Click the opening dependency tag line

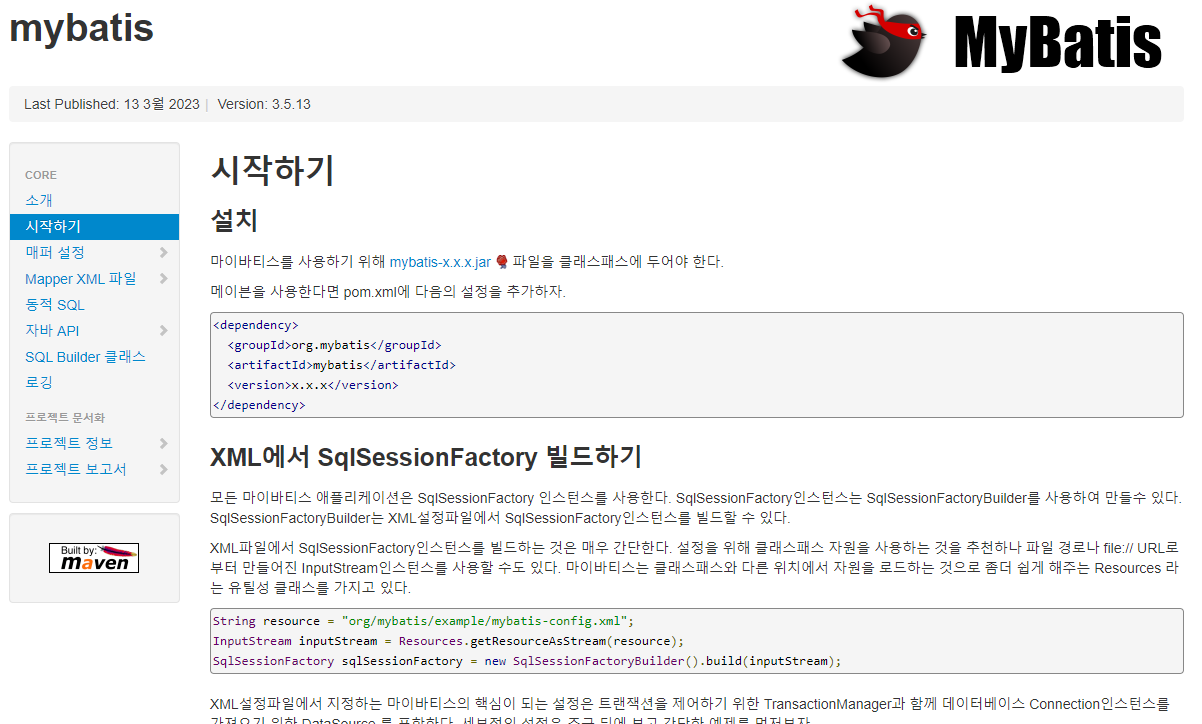click(255, 325)
